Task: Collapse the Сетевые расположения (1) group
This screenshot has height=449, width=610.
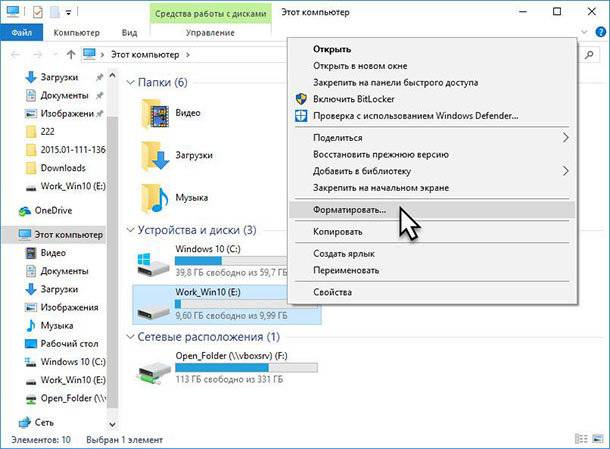Action: coord(130,337)
